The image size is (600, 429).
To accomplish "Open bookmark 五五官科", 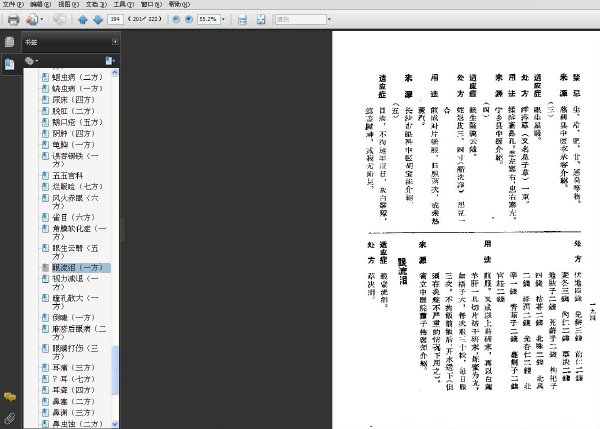I will [x=68, y=175].
